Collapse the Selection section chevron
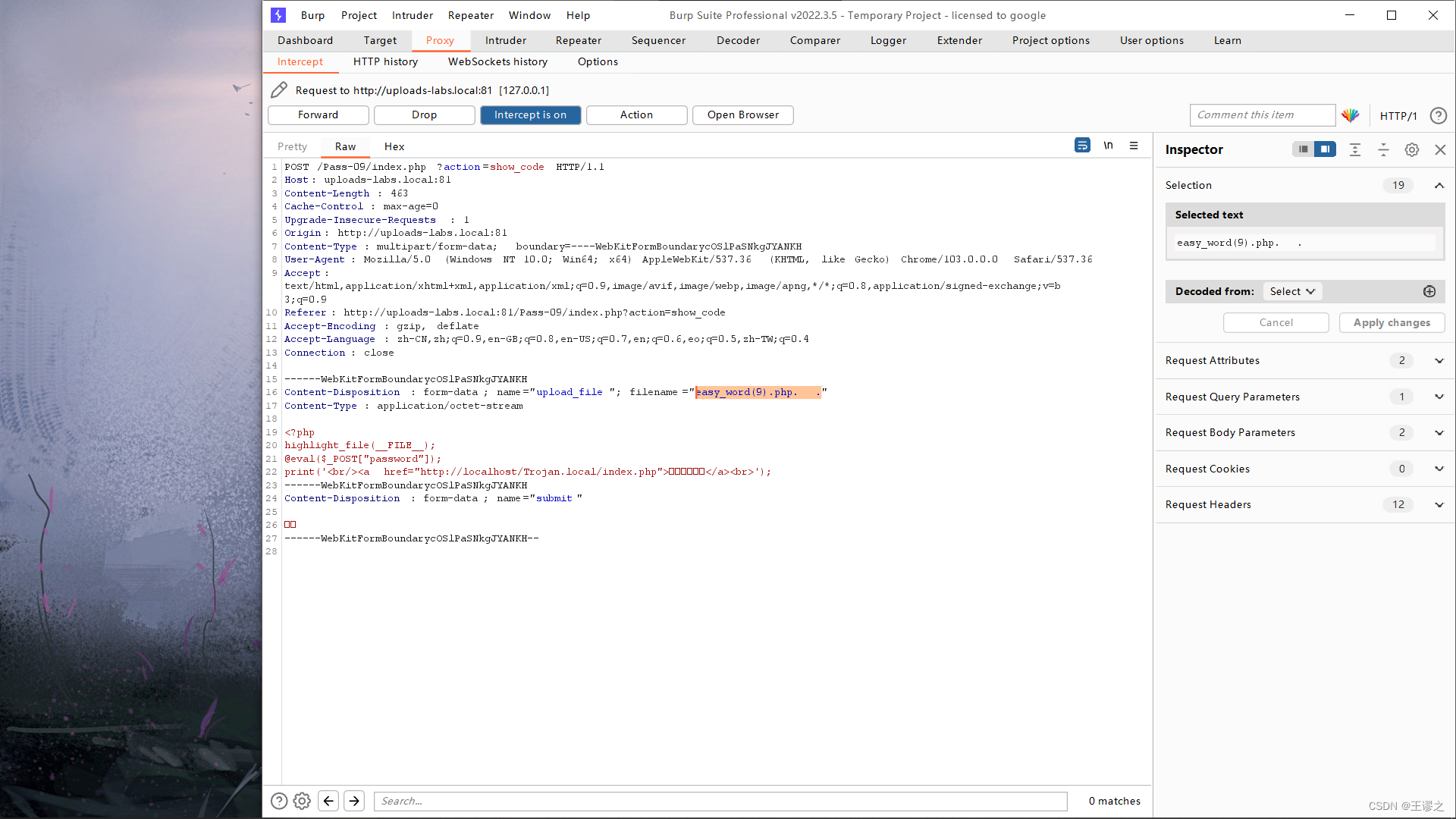The image size is (1456, 819). [x=1439, y=185]
